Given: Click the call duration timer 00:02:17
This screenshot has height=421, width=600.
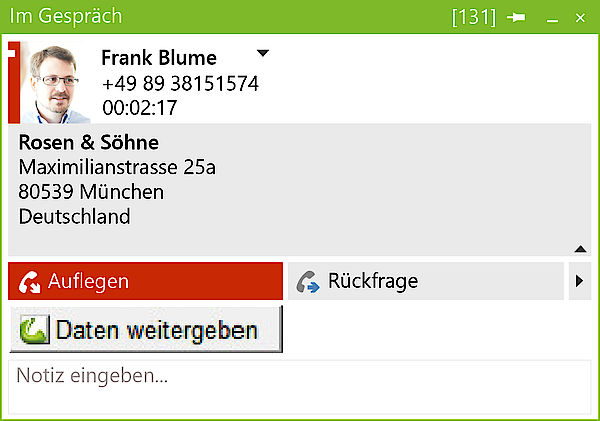Looking at the screenshot, I should 140,108.
